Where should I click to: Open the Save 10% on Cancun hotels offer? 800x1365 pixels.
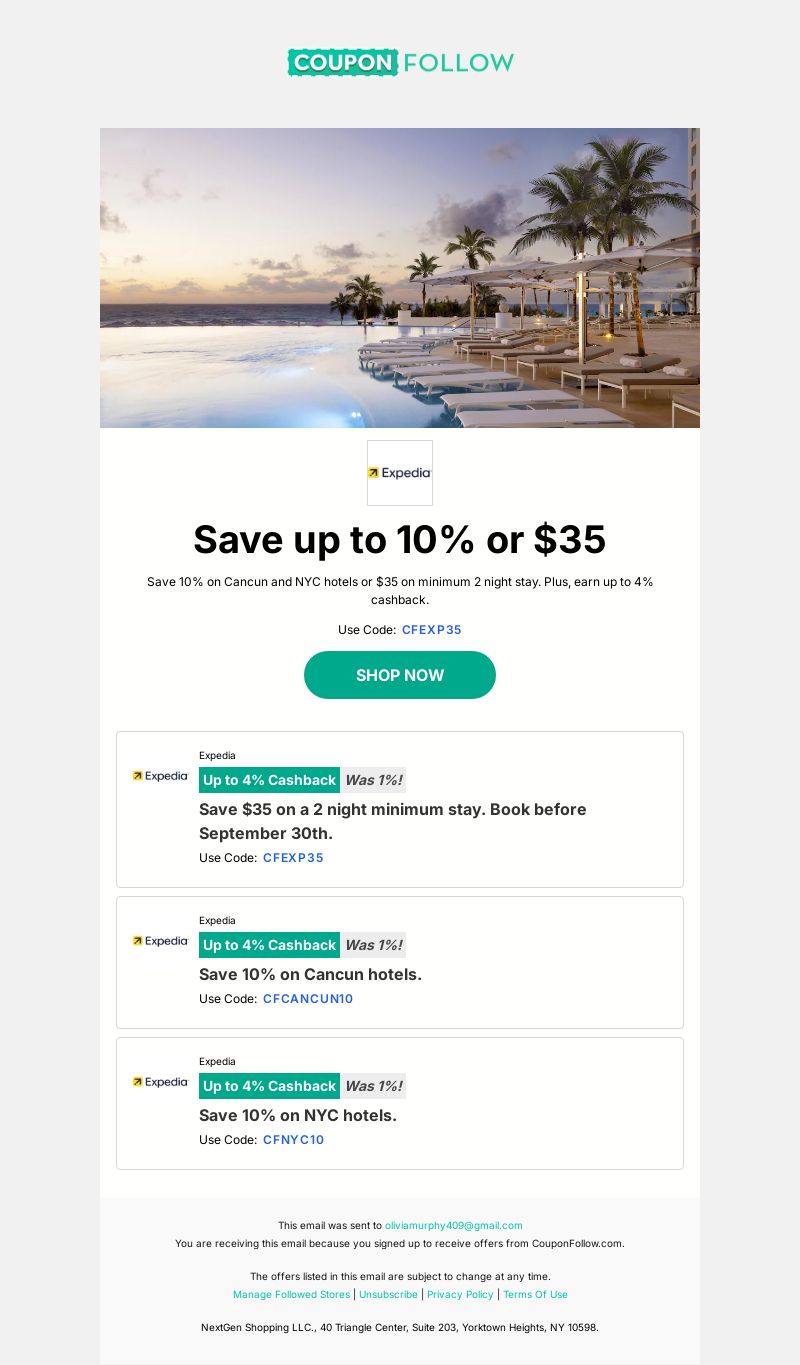click(x=310, y=974)
